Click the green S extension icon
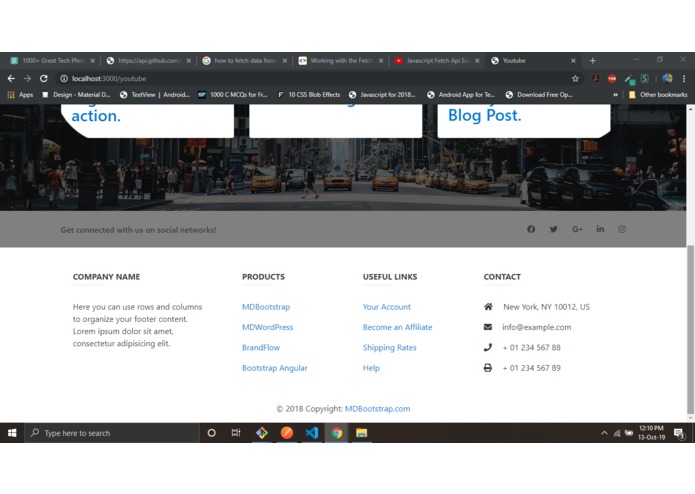This screenshot has height=494, width=695. [644, 78]
